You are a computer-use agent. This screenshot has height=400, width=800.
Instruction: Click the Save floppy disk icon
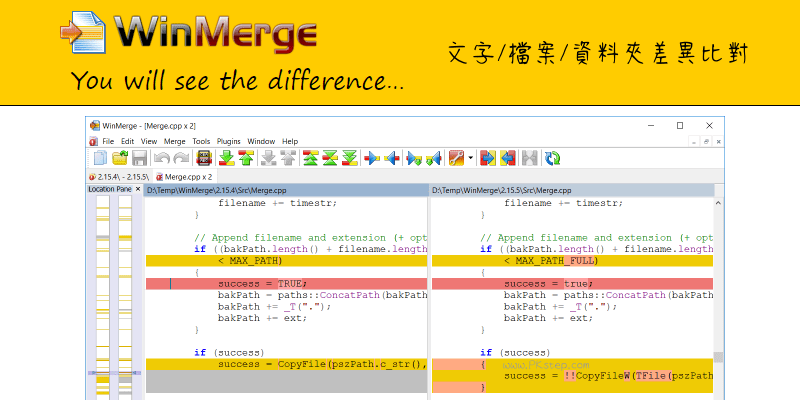[139, 158]
